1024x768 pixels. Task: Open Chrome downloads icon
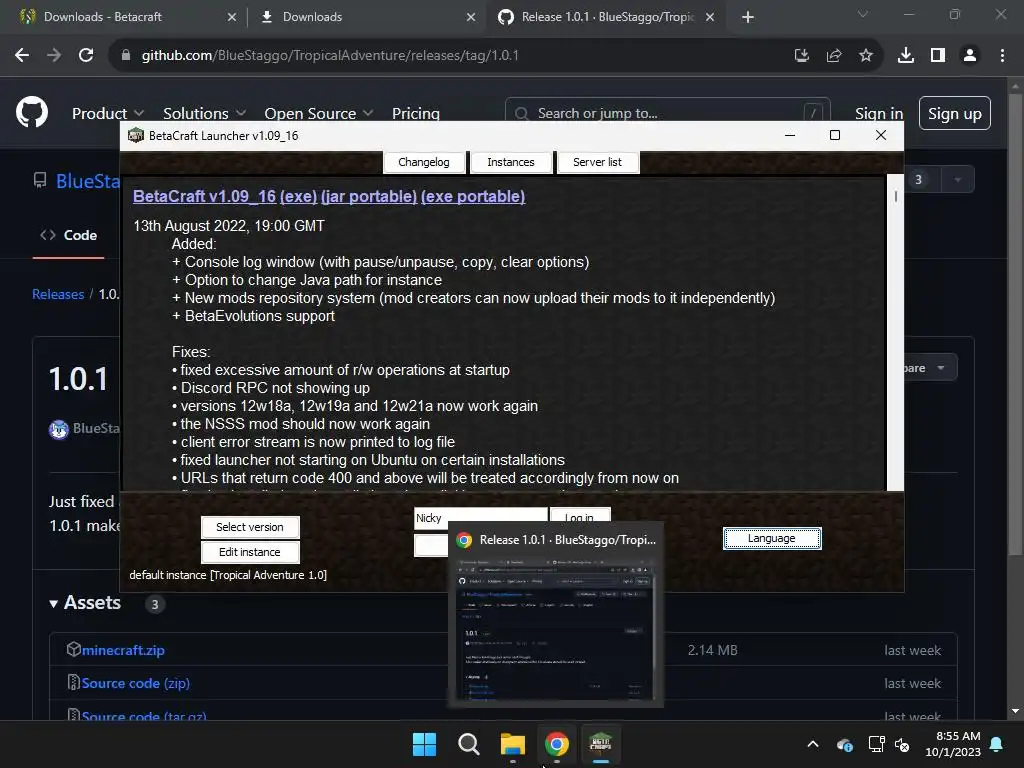906,55
